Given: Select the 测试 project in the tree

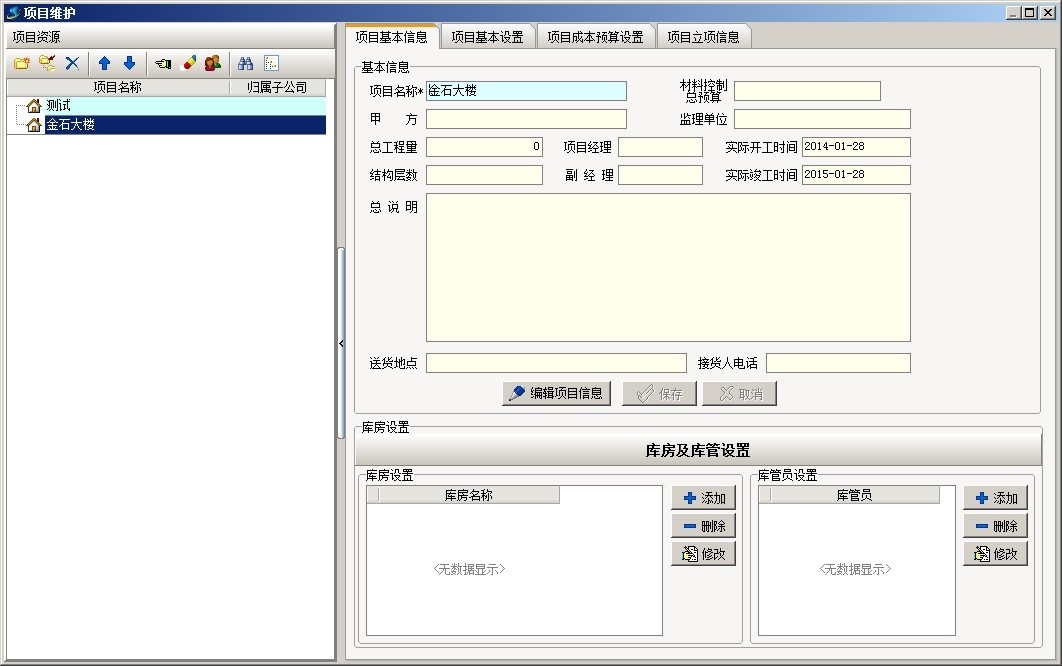Looking at the screenshot, I should [58, 105].
